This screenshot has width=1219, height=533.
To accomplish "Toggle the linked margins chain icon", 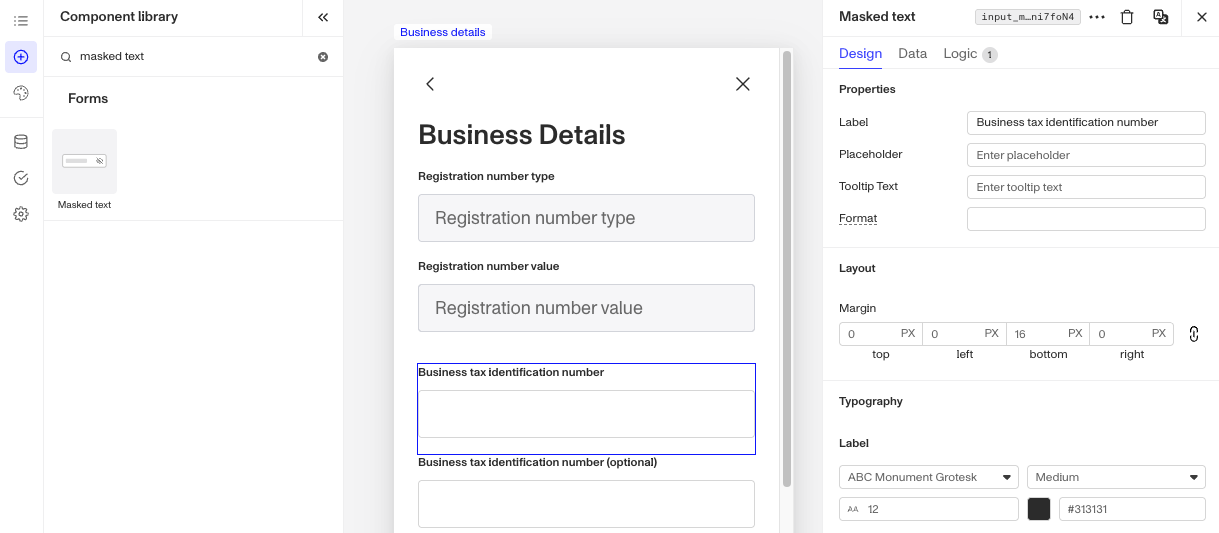I will (x=1193, y=334).
